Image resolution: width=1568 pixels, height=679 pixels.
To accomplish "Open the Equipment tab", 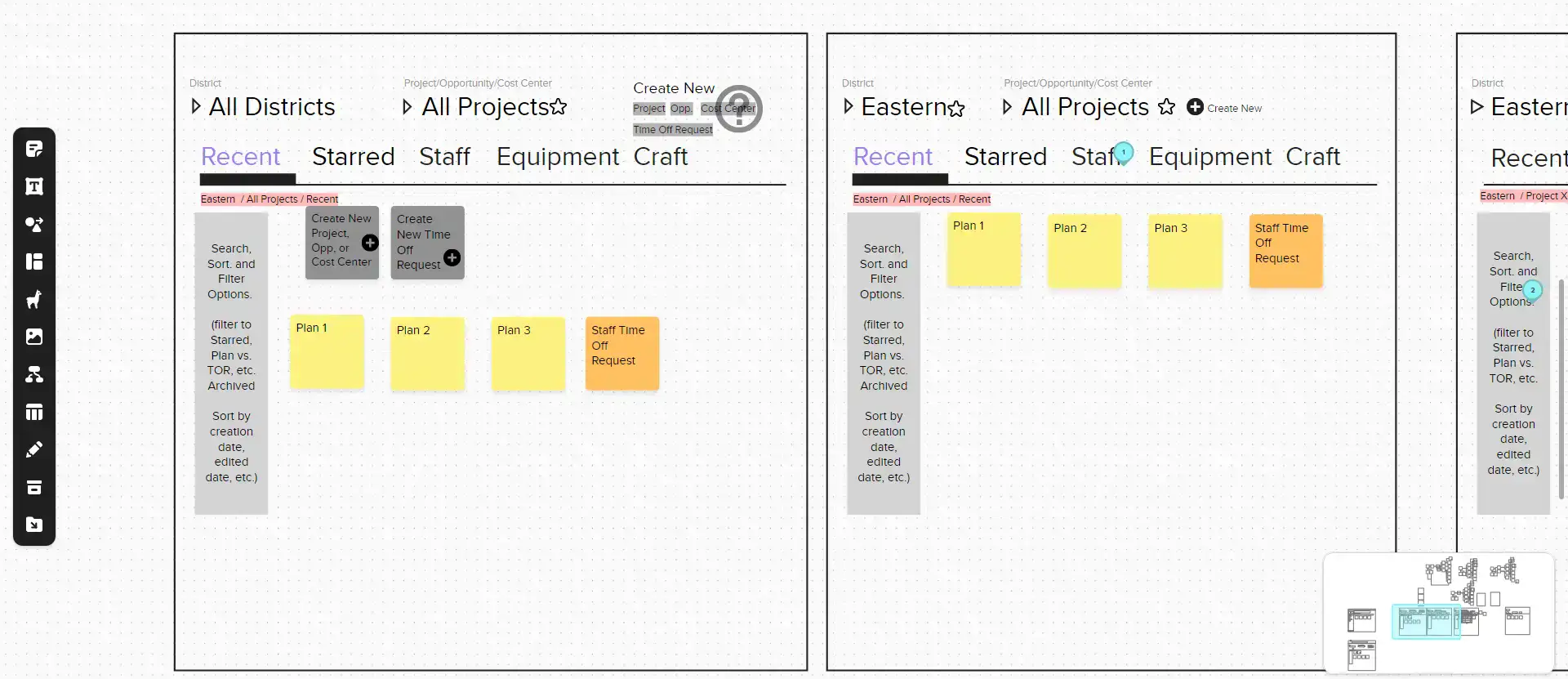I will click(558, 157).
